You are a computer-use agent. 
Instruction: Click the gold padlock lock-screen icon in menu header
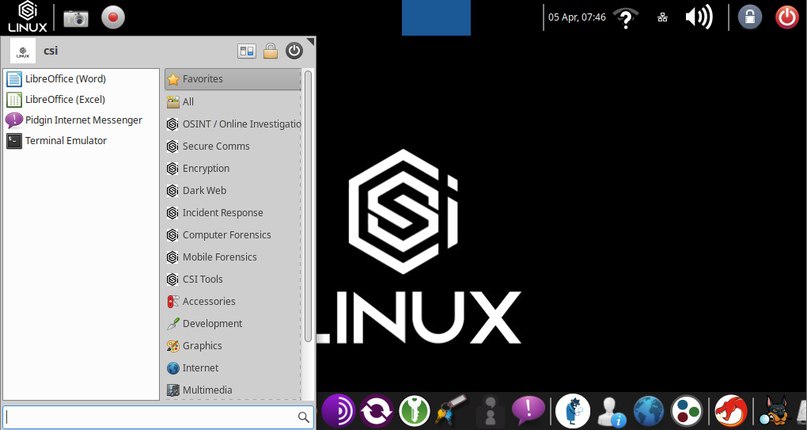[x=270, y=51]
